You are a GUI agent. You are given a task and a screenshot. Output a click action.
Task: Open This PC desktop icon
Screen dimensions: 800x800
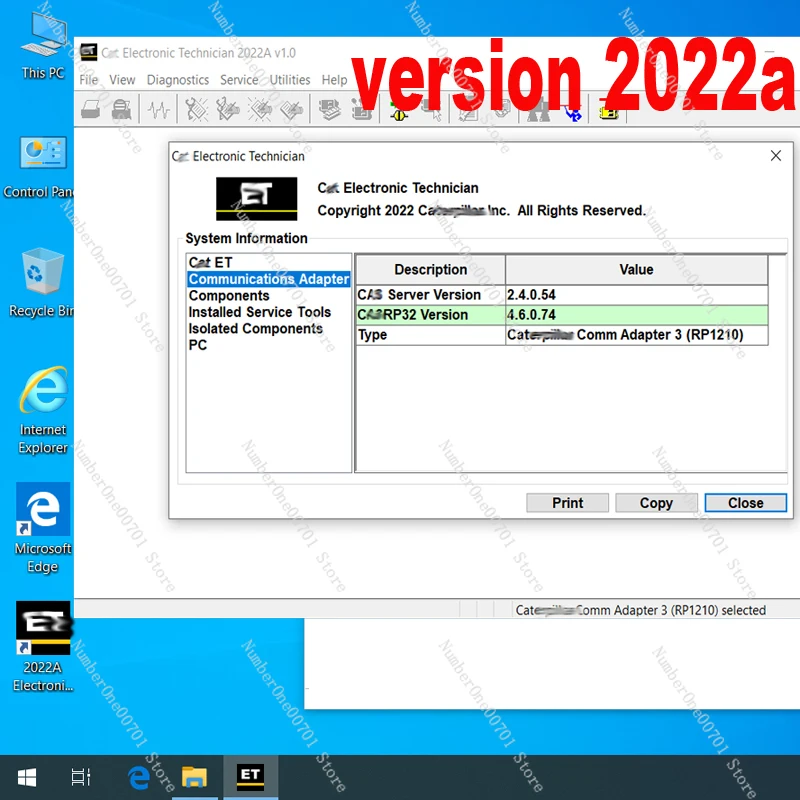pyautogui.click(x=43, y=45)
